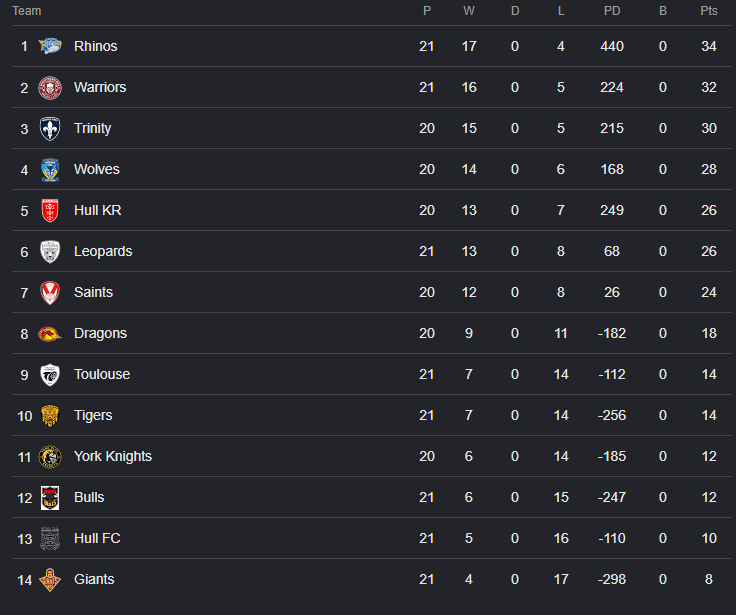736x615 pixels.
Task: Open the Bulls team logo
Action: (50, 498)
